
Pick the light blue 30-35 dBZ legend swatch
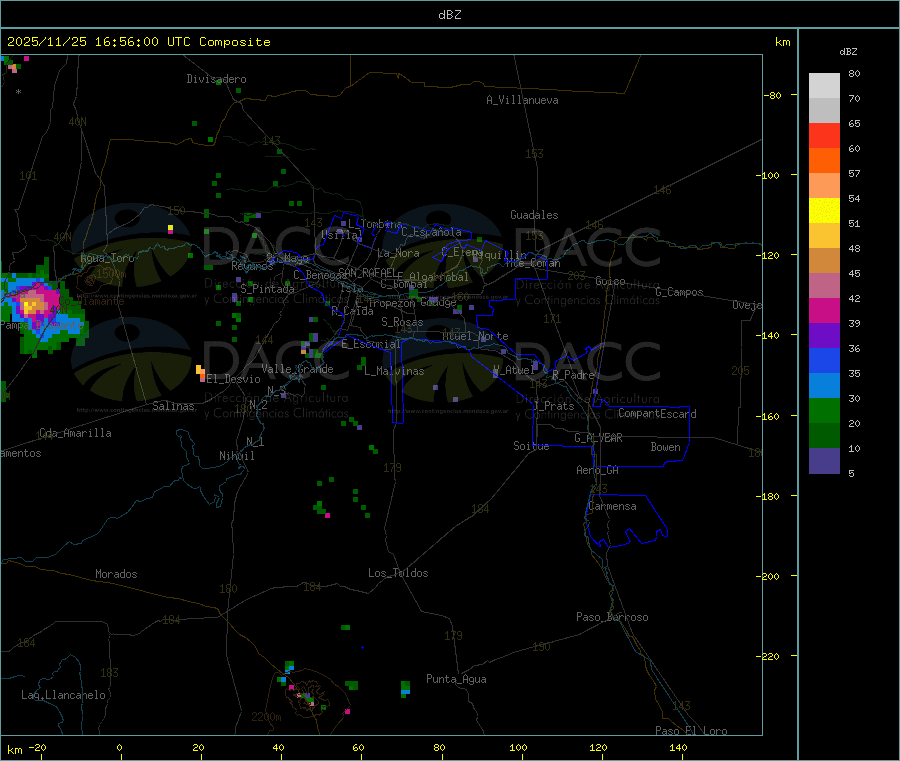coord(824,386)
